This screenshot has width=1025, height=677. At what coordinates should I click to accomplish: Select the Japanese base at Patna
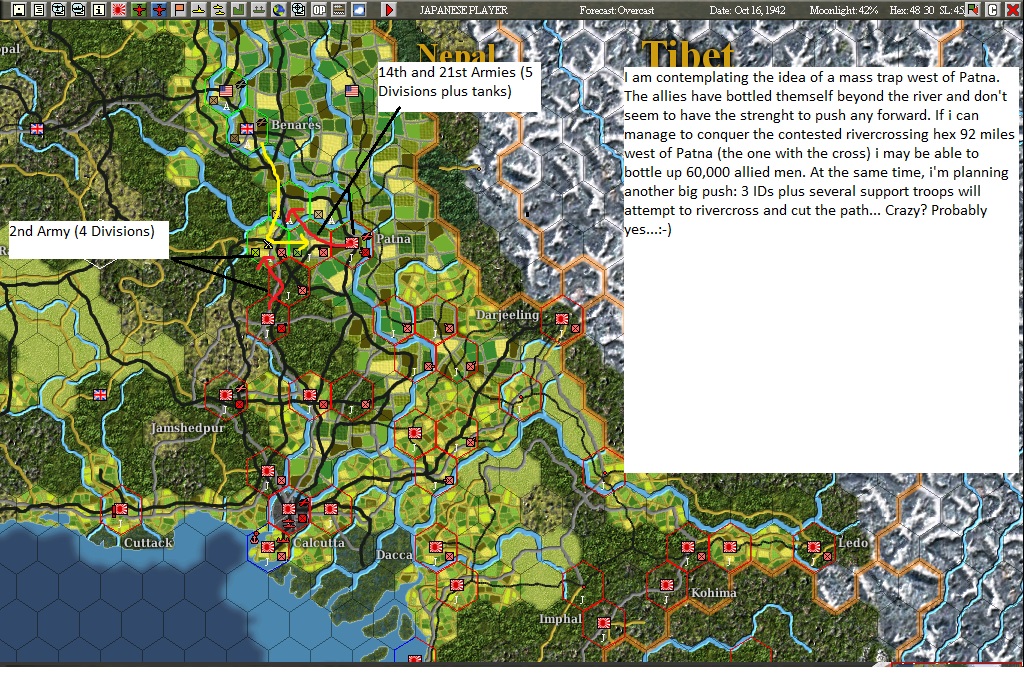coord(352,242)
